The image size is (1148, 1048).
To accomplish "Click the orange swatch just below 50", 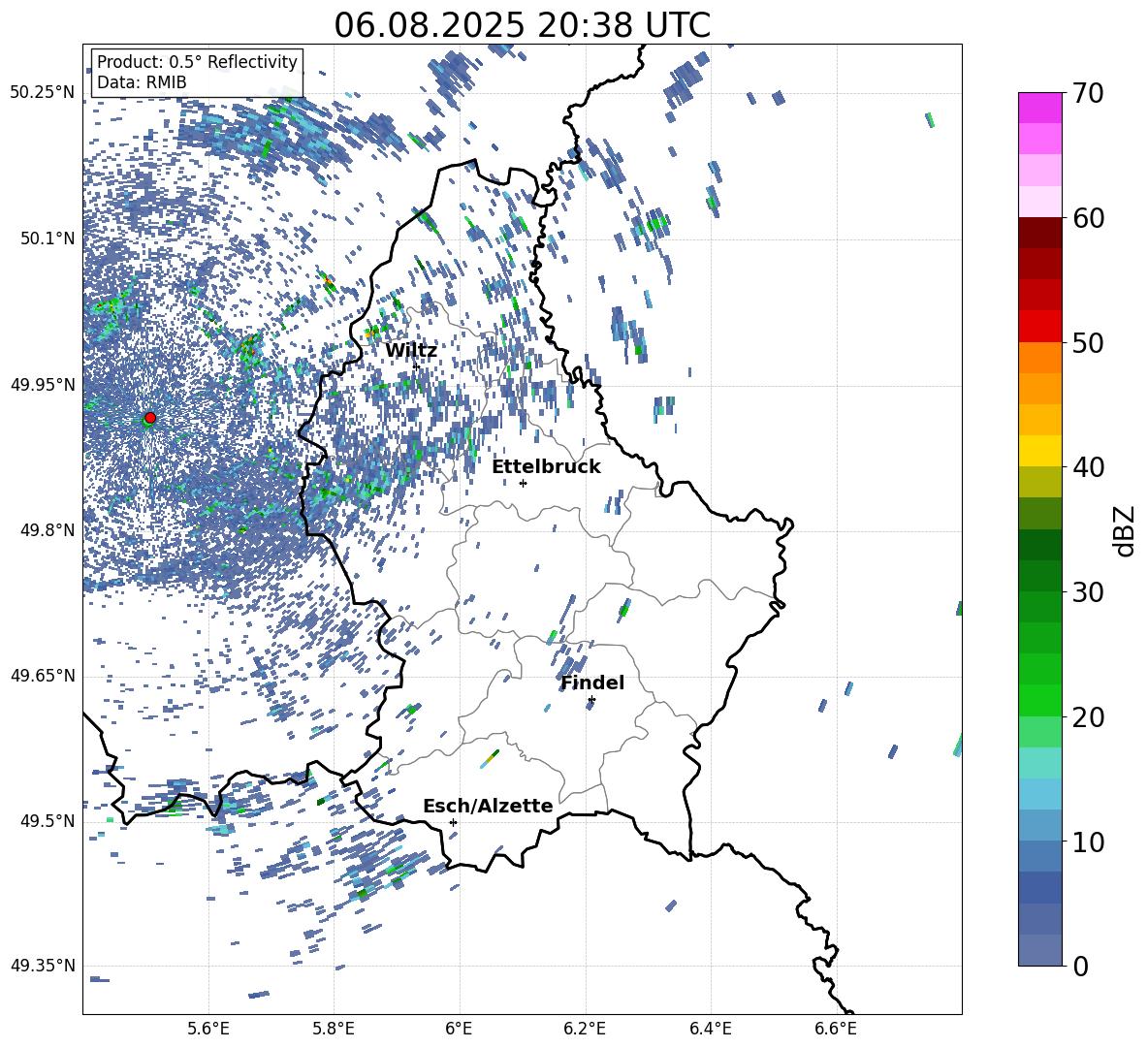I will coord(1039,358).
